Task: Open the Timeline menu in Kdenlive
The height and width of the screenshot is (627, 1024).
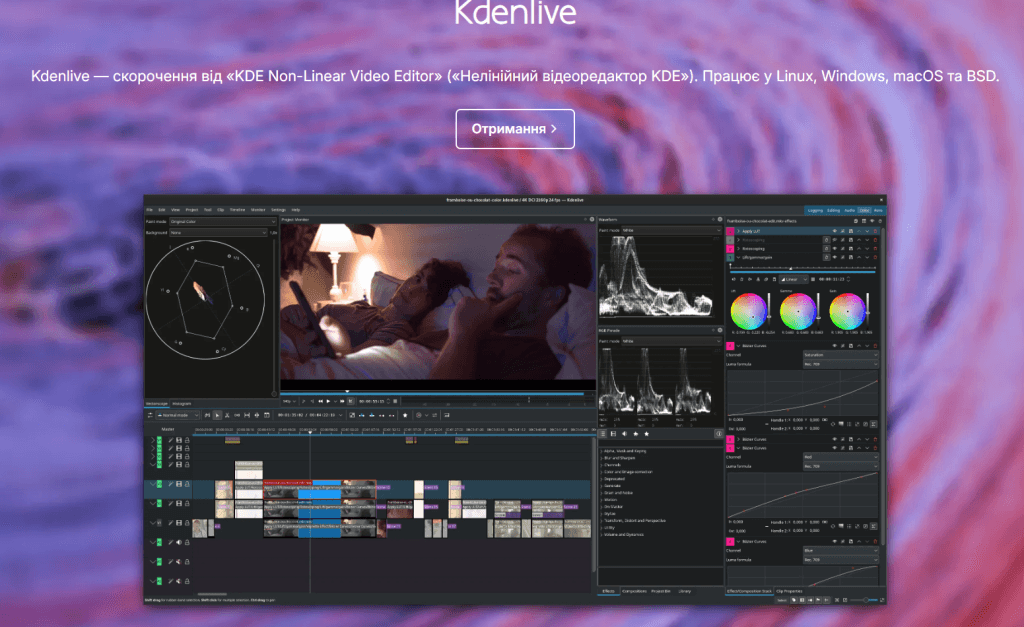Action: [237, 210]
